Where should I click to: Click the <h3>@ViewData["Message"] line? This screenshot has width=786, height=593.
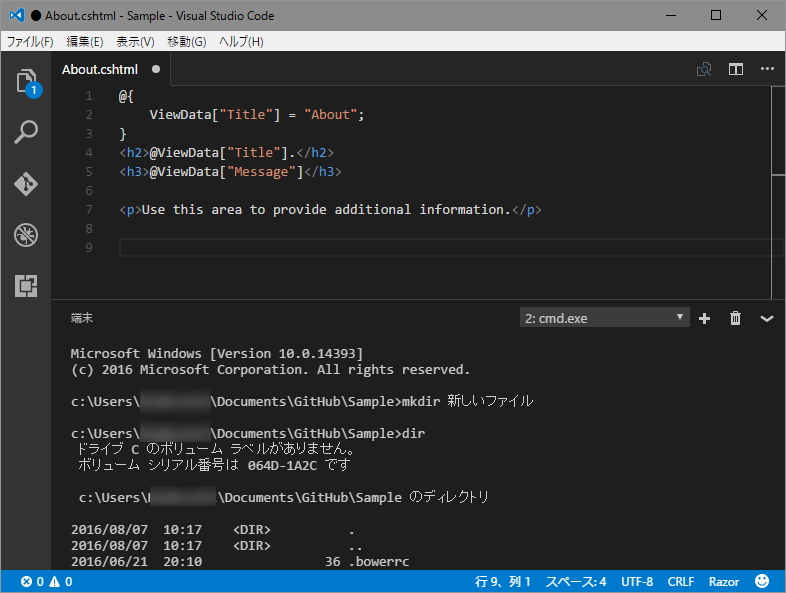(x=230, y=172)
